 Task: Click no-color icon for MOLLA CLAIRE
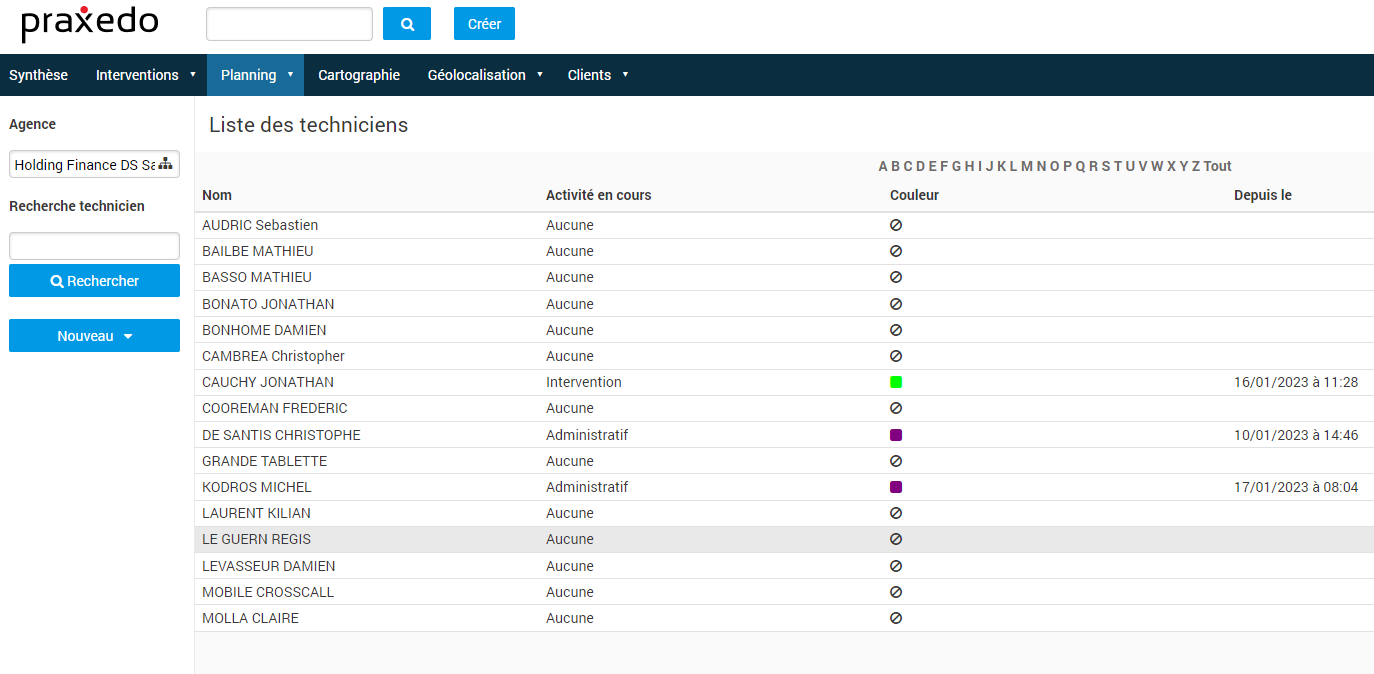(x=896, y=618)
